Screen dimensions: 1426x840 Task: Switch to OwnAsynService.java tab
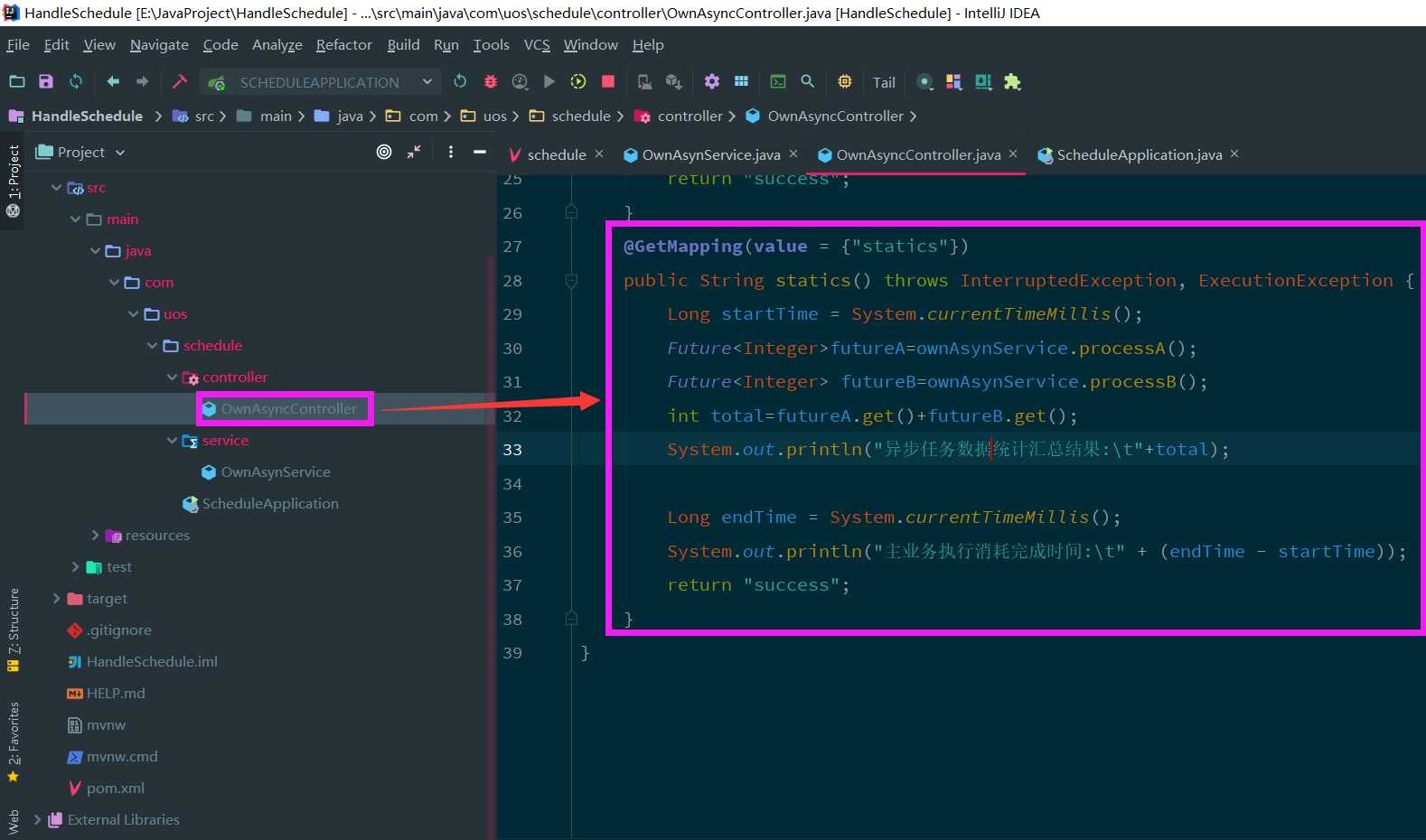click(x=710, y=154)
